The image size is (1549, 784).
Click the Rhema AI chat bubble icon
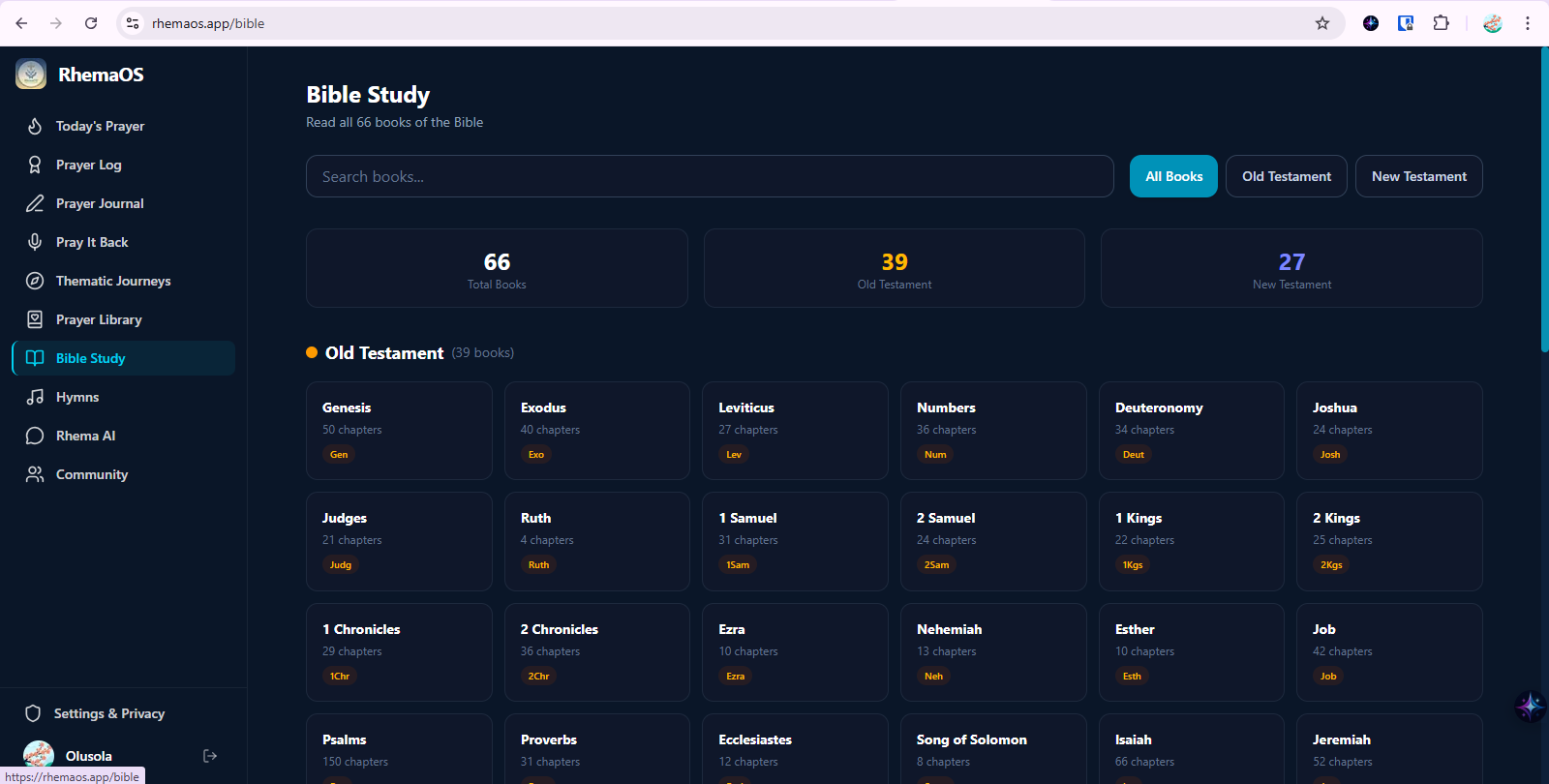(35, 436)
